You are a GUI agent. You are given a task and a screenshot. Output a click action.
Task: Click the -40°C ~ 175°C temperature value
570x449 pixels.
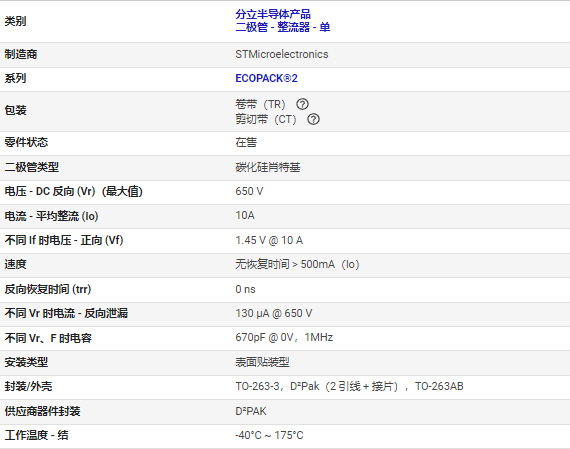269,435
